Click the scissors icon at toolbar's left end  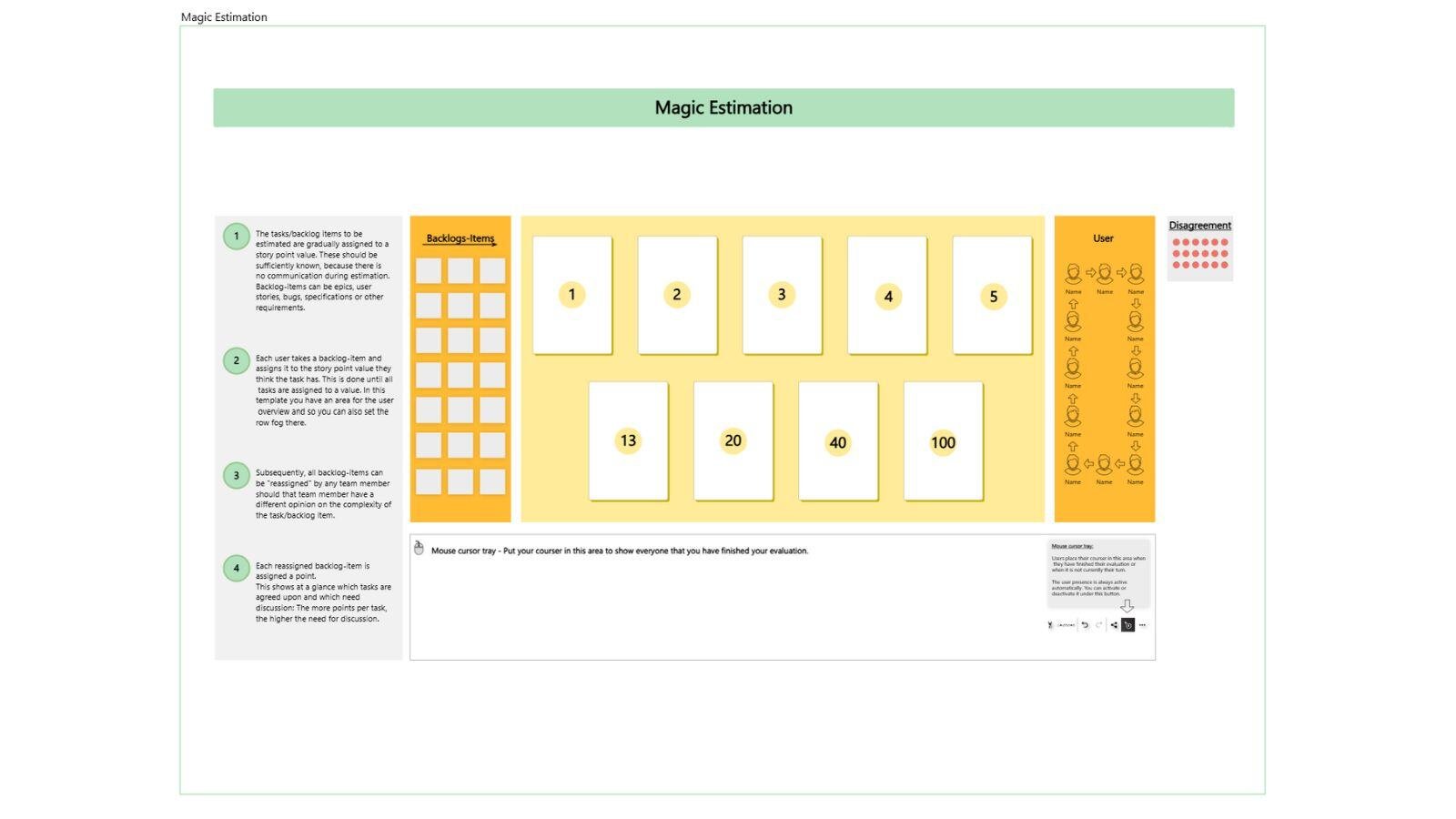pos(1049,625)
